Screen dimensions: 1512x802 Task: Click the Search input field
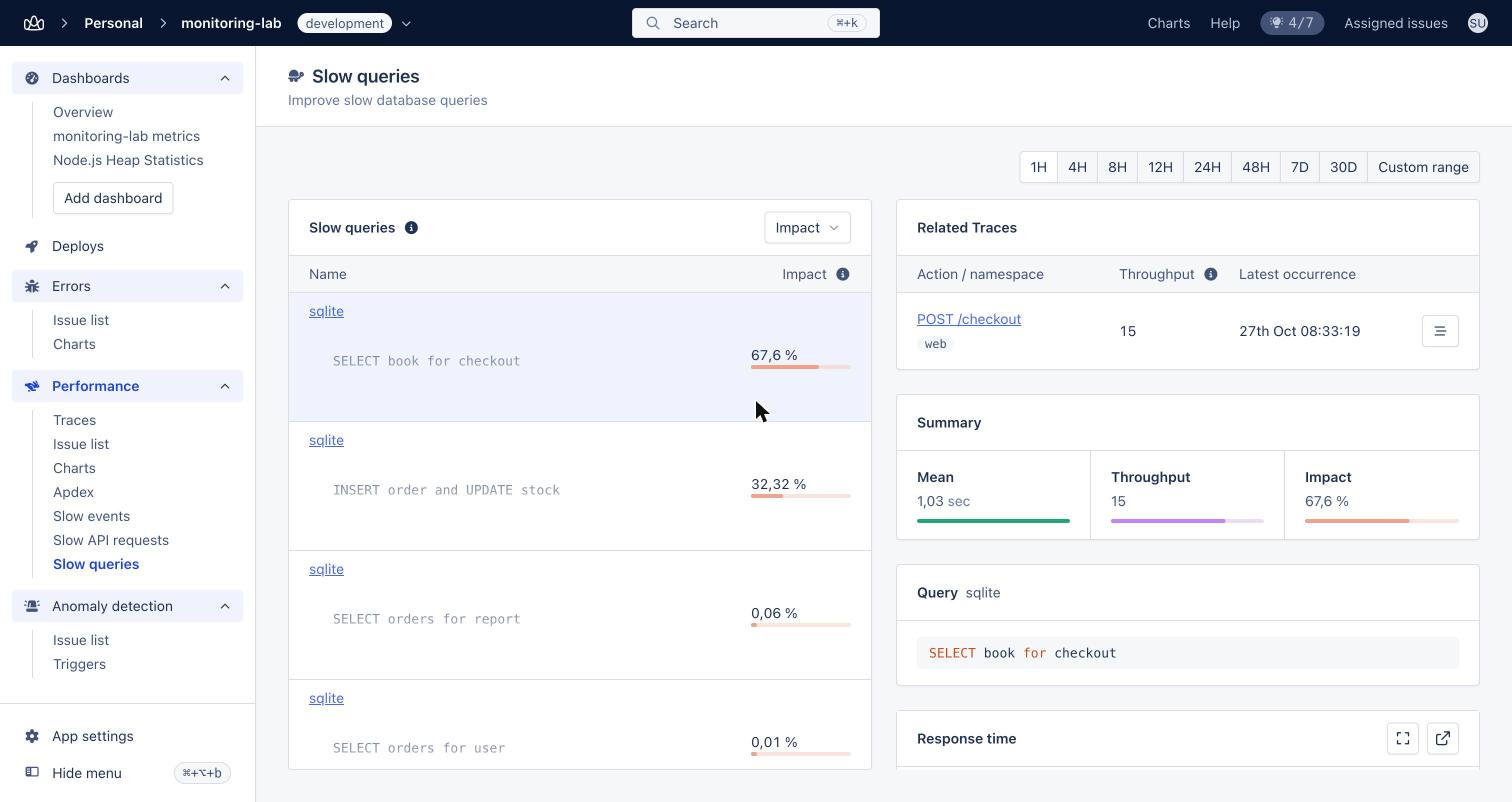point(756,23)
